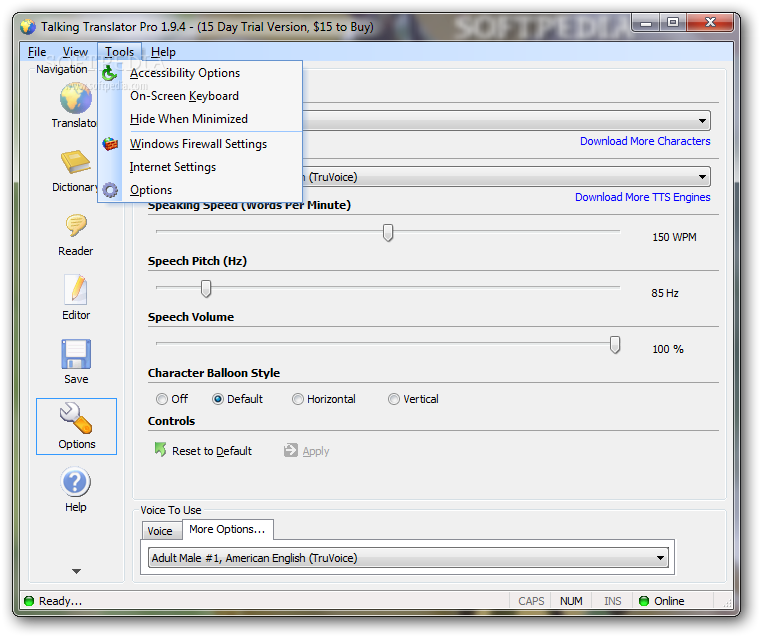Open the Help question mark icon

coord(75,482)
